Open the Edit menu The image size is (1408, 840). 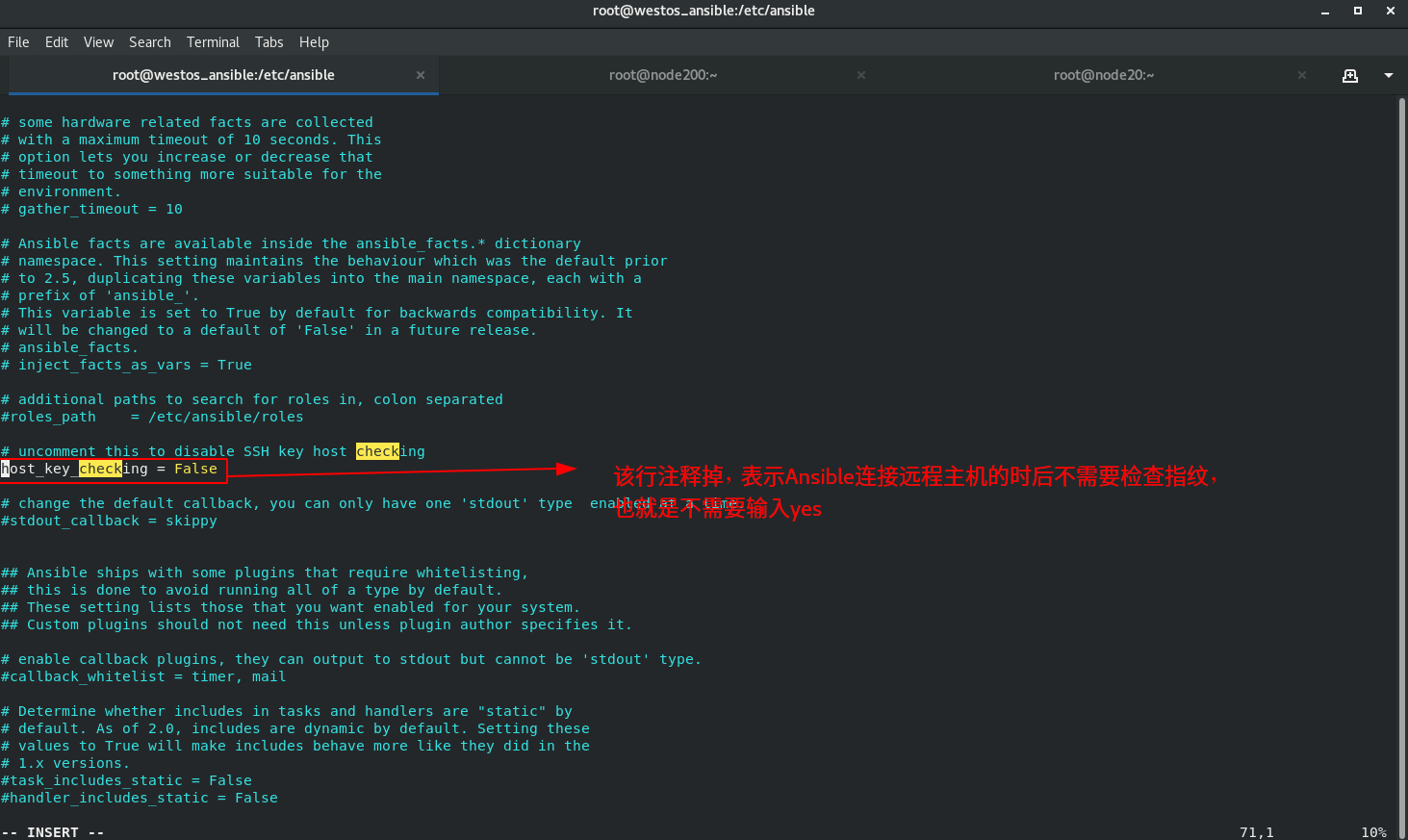(x=57, y=42)
